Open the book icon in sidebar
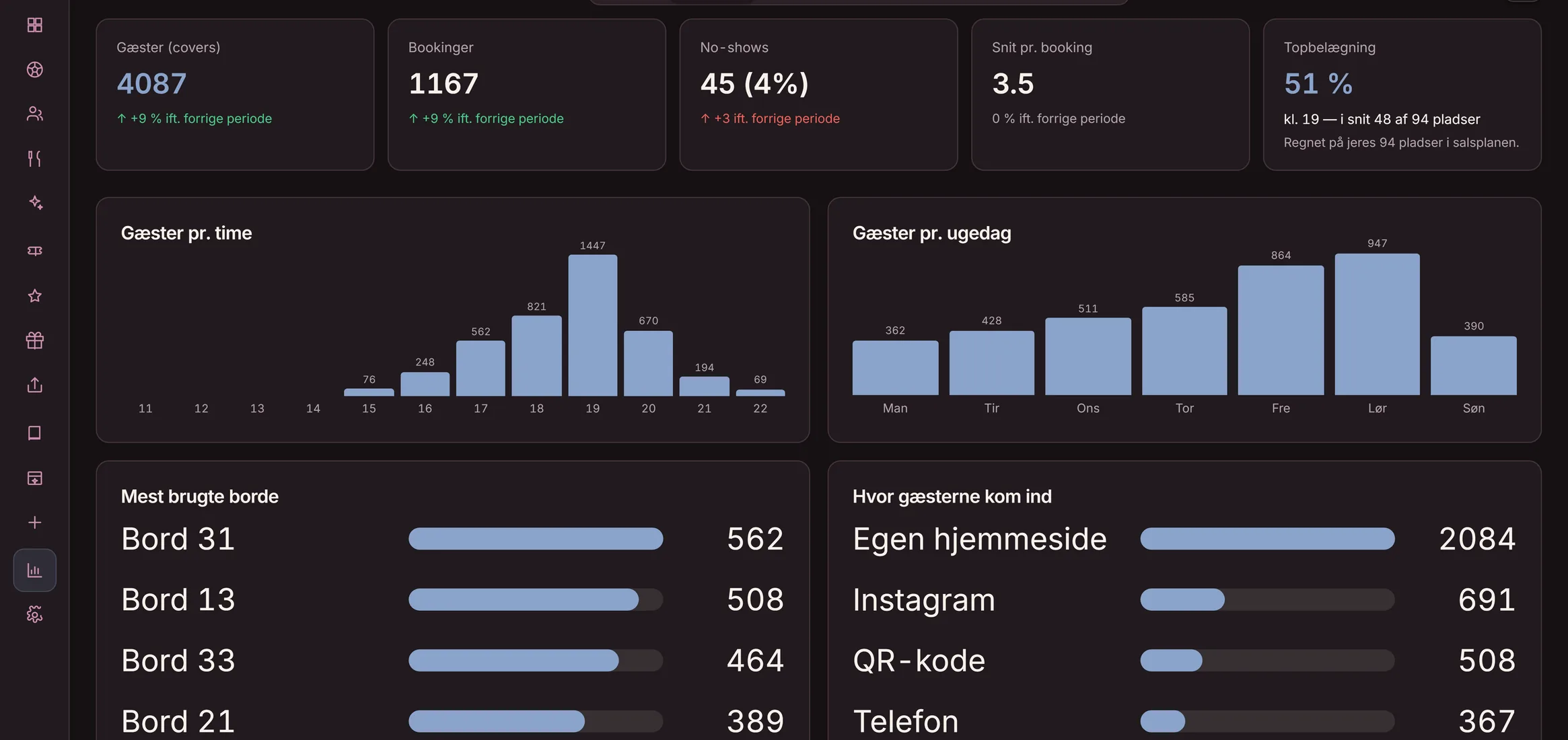Viewport: 1568px width, 740px height. tap(34, 433)
